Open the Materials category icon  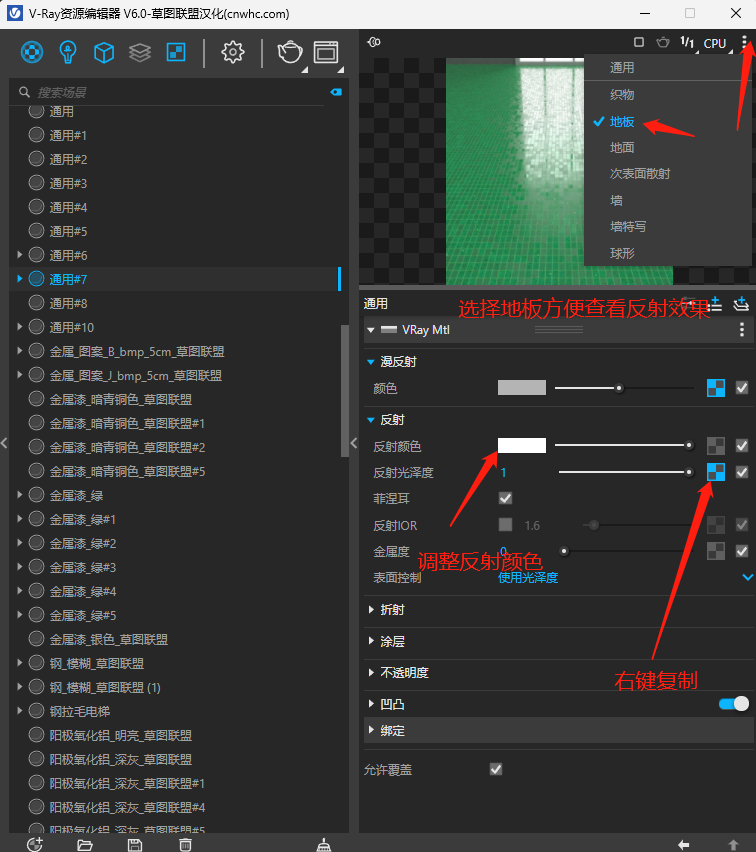33,52
